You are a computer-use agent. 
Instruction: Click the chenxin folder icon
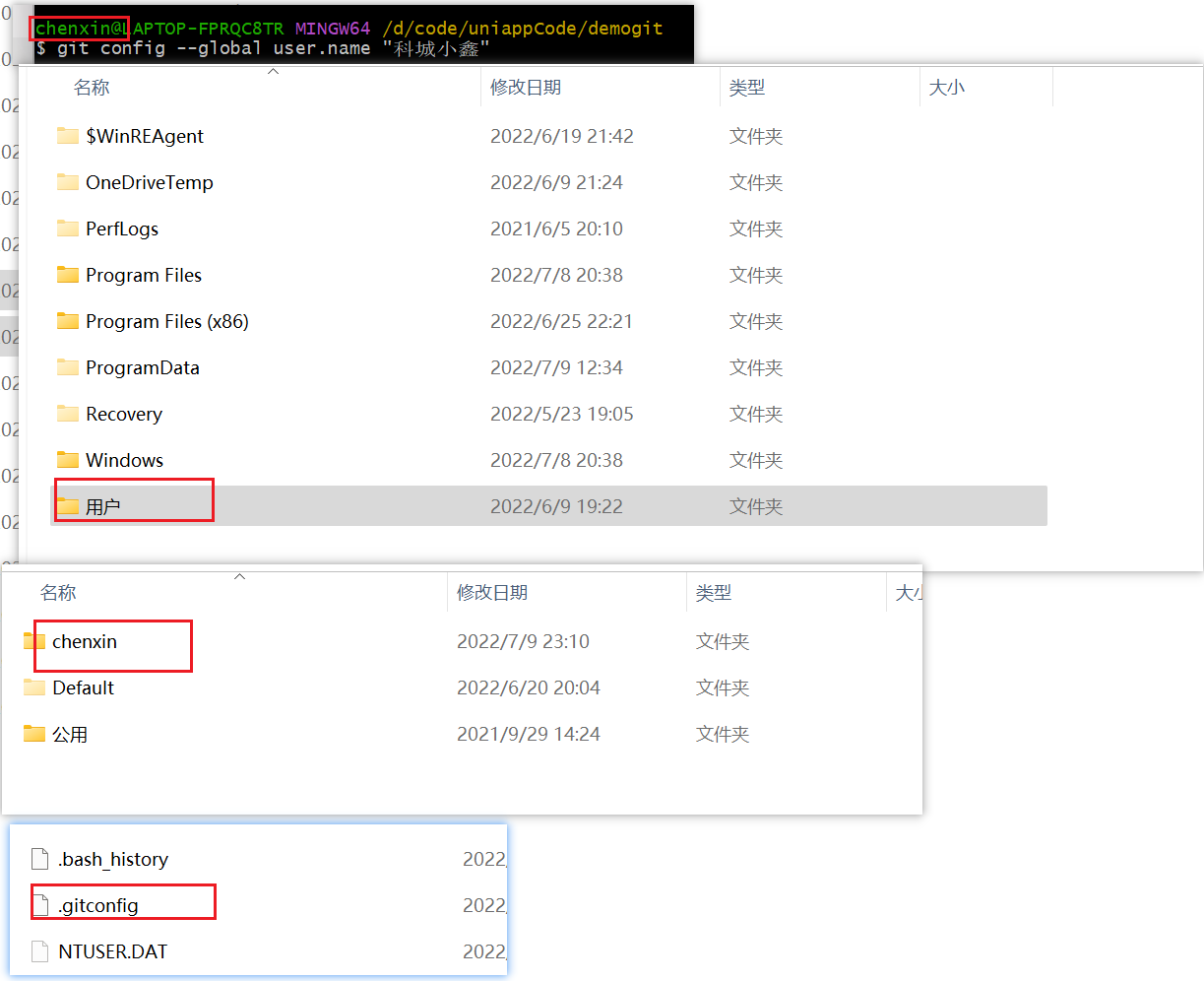[x=34, y=641]
